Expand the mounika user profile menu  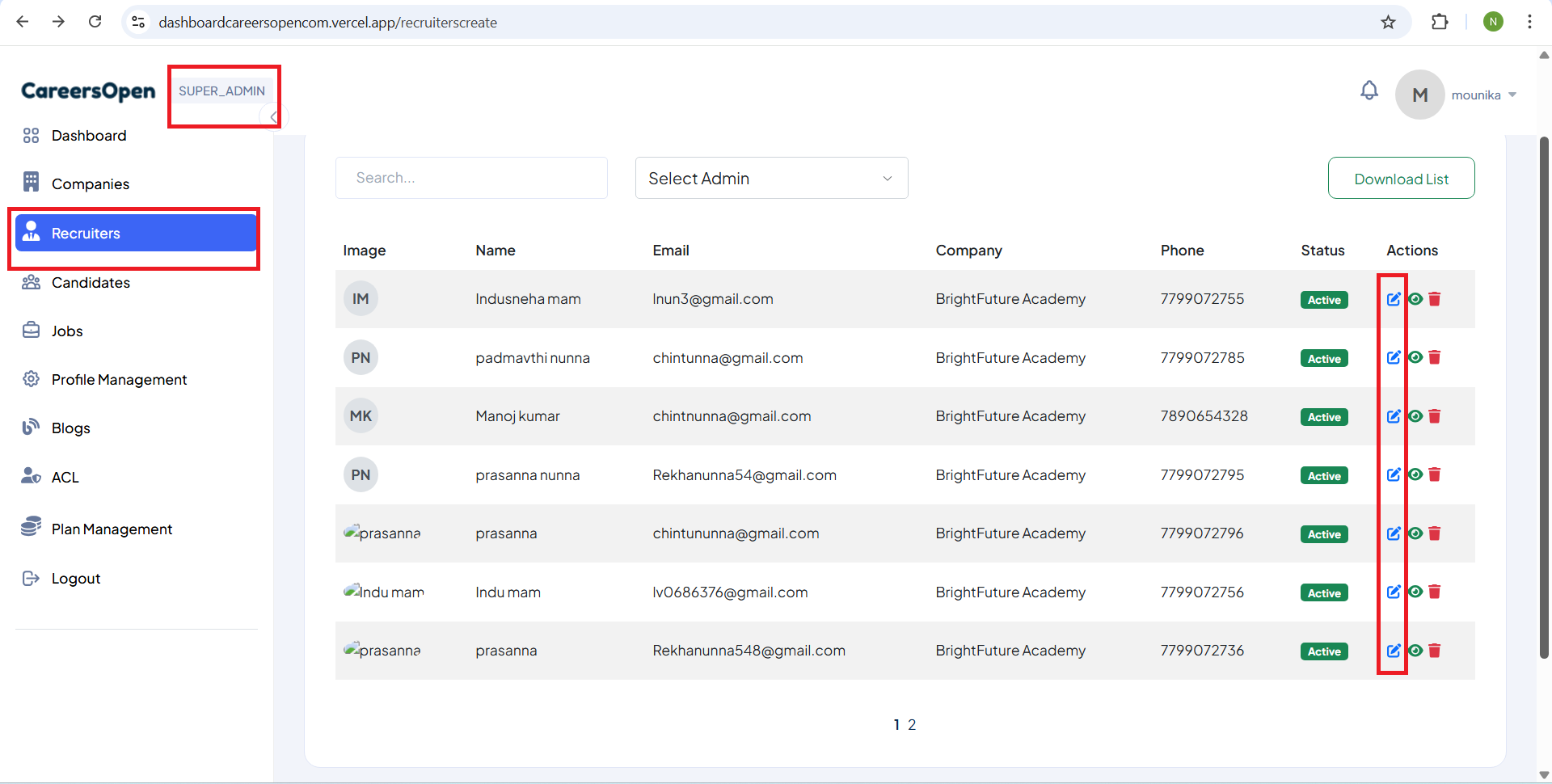pyautogui.click(x=1483, y=95)
